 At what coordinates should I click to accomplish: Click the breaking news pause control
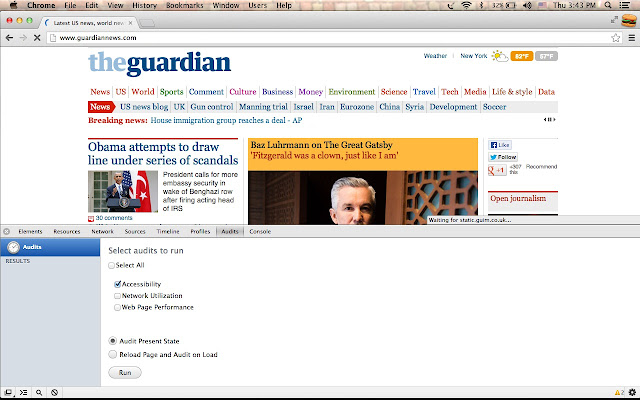point(549,120)
